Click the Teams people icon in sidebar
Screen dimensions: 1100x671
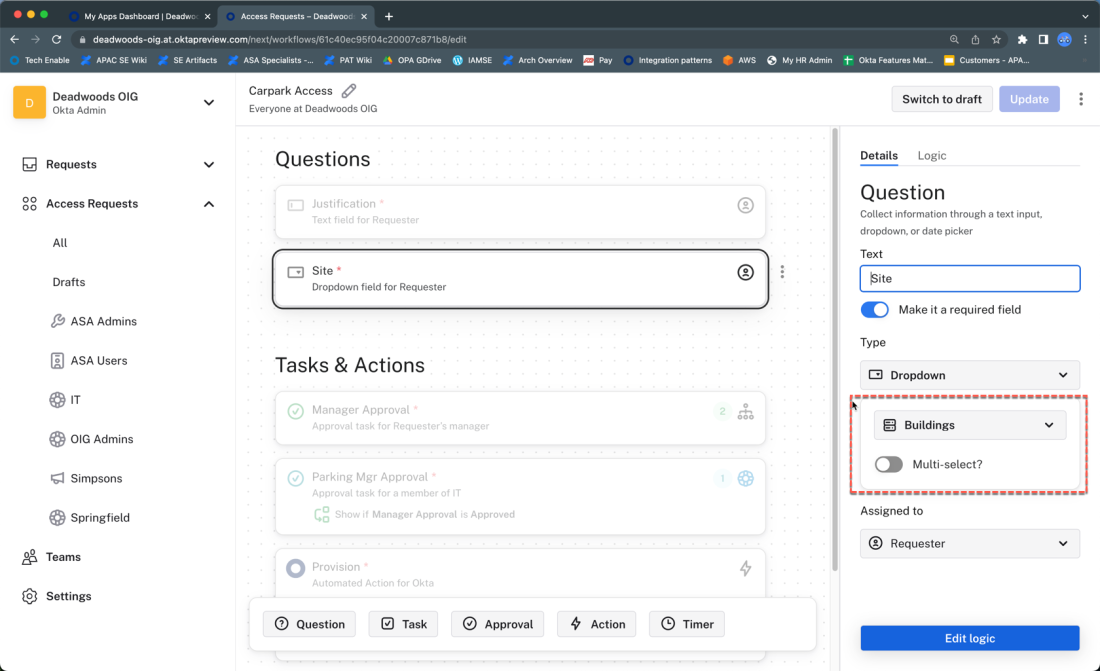pyautogui.click(x=29, y=557)
